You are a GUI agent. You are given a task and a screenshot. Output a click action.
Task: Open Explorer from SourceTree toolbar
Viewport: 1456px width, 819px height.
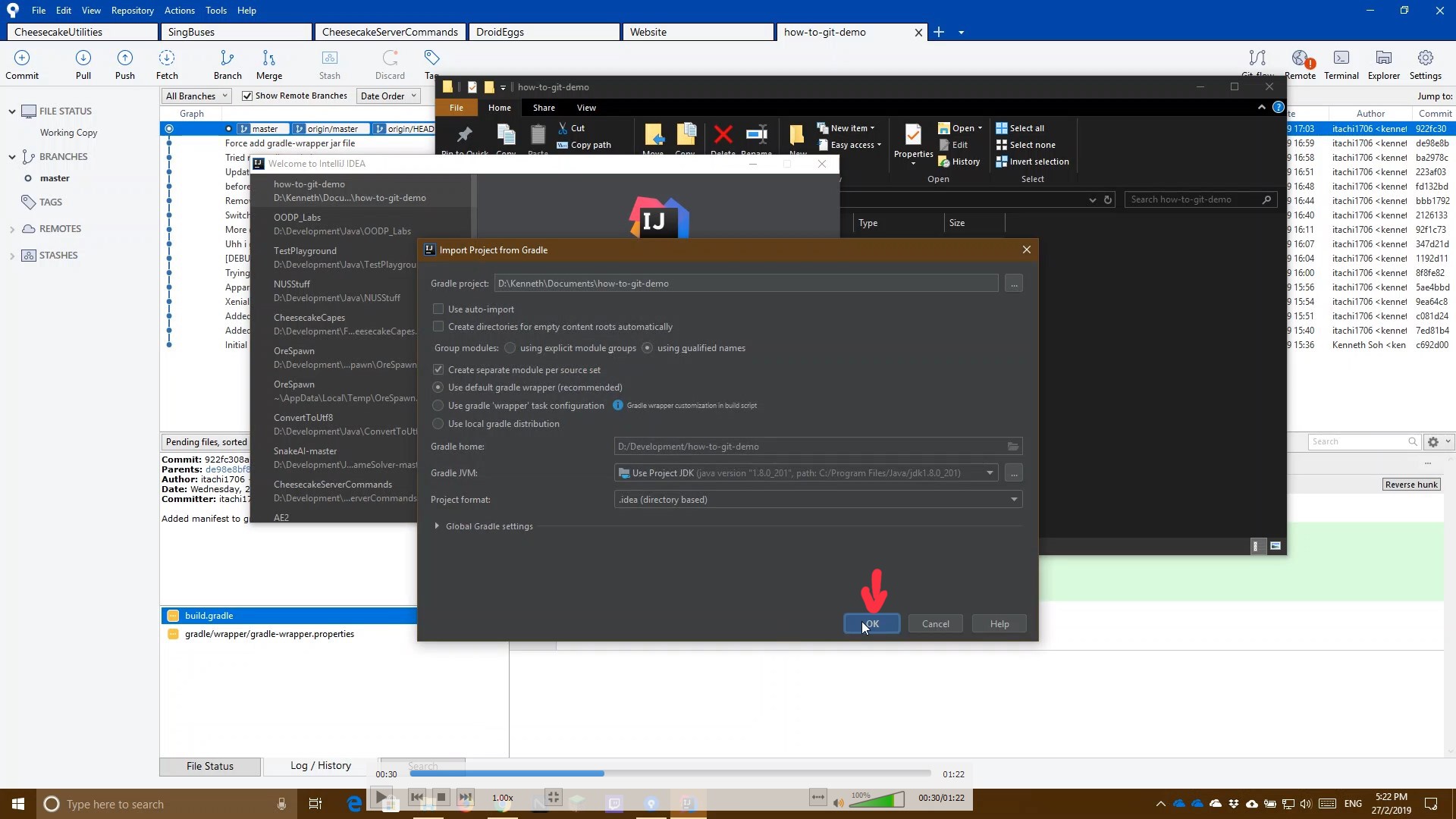[x=1384, y=64]
